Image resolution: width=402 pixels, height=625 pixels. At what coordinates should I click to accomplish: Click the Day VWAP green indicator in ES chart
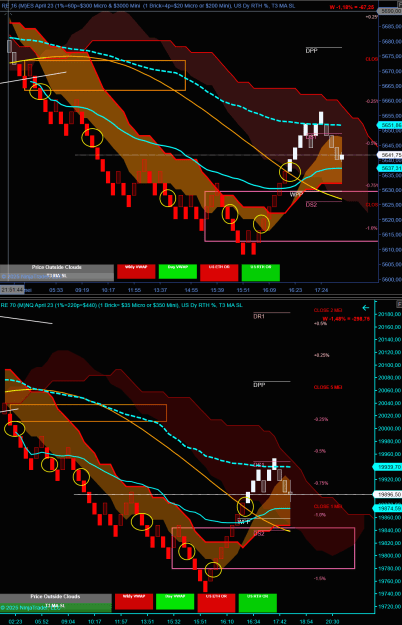178,271
